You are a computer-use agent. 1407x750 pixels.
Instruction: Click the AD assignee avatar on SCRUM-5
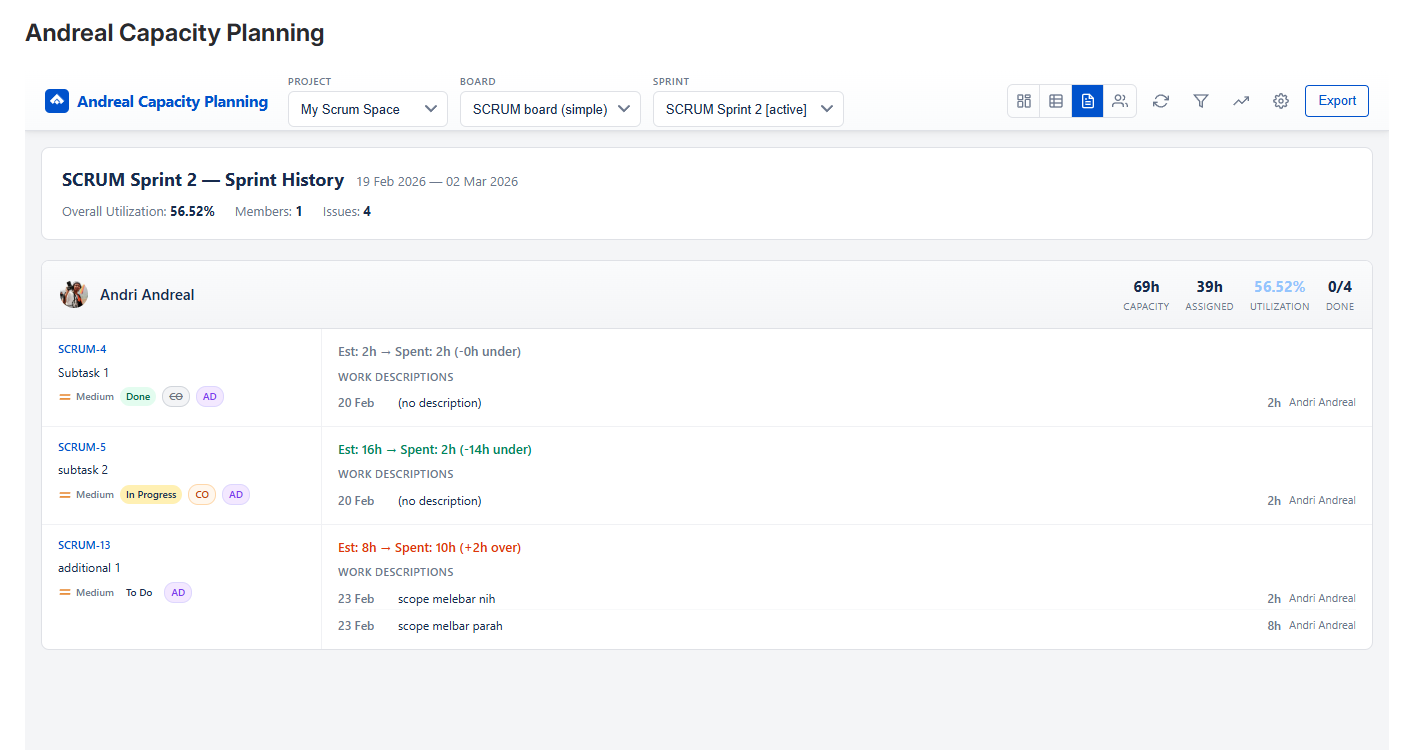pos(235,494)
